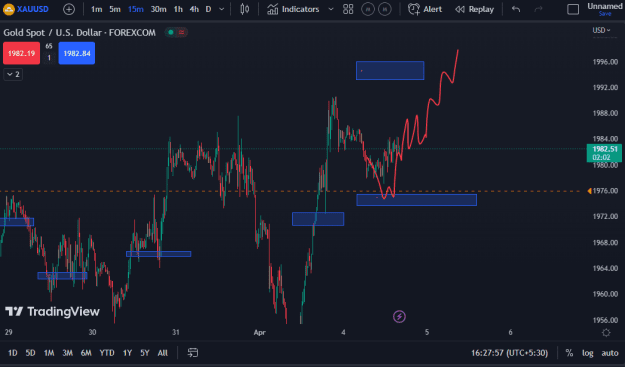Click the second circular toolbar icon before Alert
625x367 pixels.
click(x=385, y=9)
